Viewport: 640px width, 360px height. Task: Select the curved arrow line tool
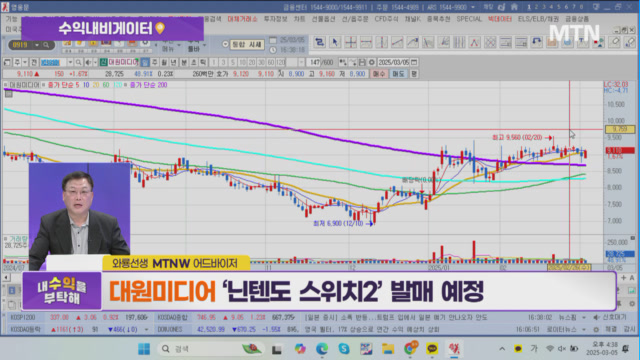tap(412, 42)
